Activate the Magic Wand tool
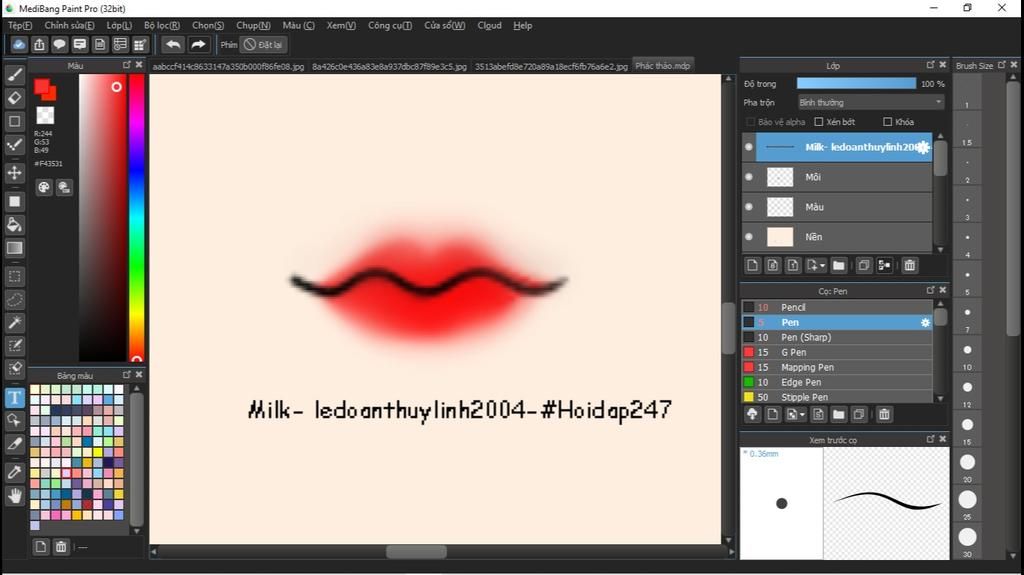This screenshot has height=575, width=1024. [x=14, y=322]
